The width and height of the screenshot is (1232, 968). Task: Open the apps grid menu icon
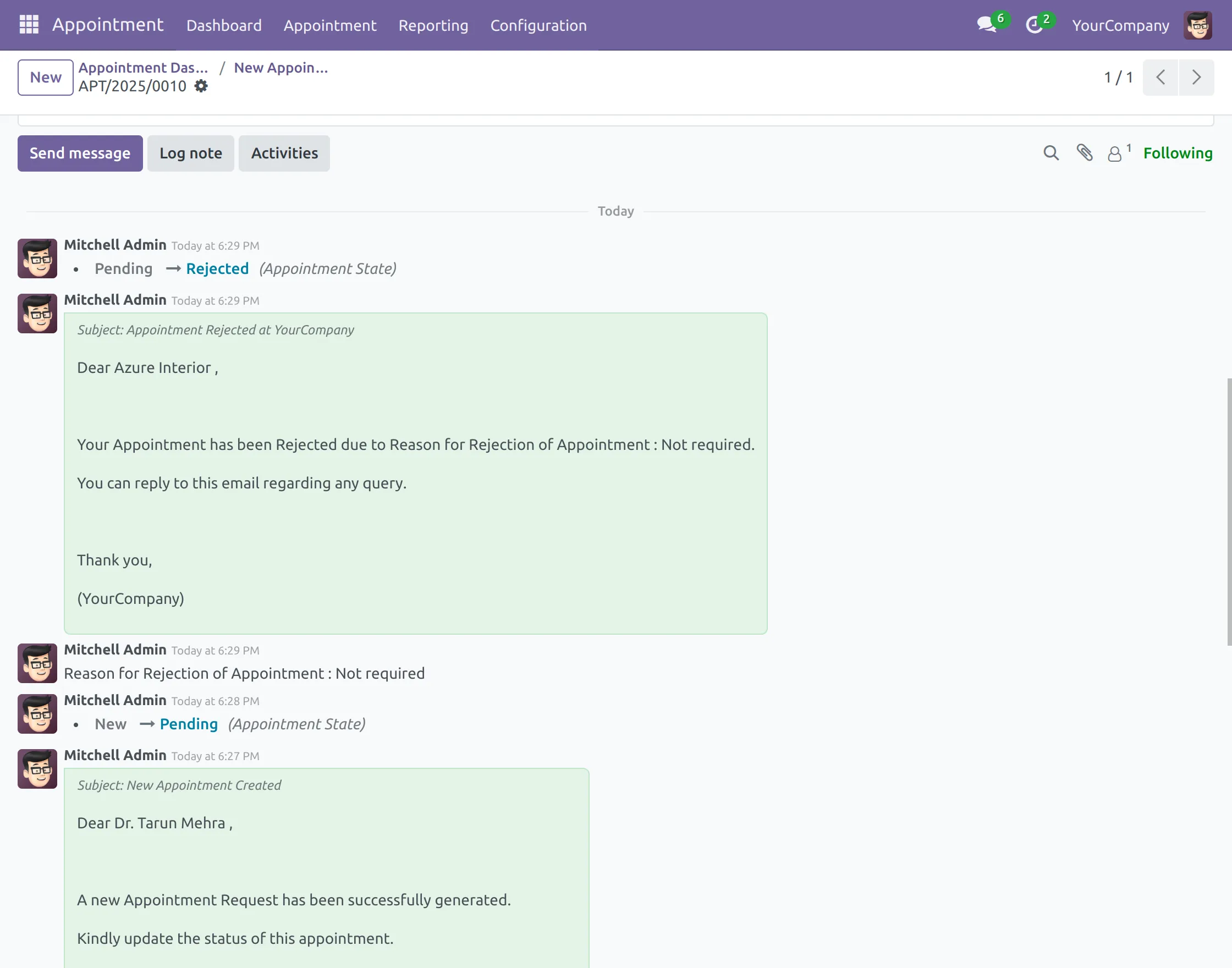[x=29, y=24]
